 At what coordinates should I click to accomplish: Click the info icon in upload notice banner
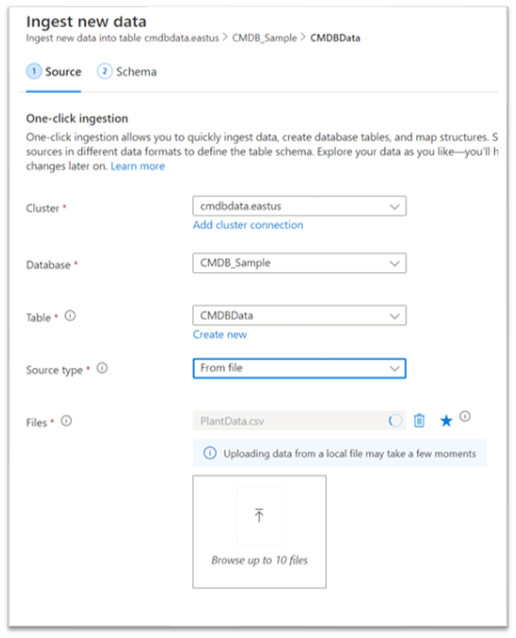210,453
